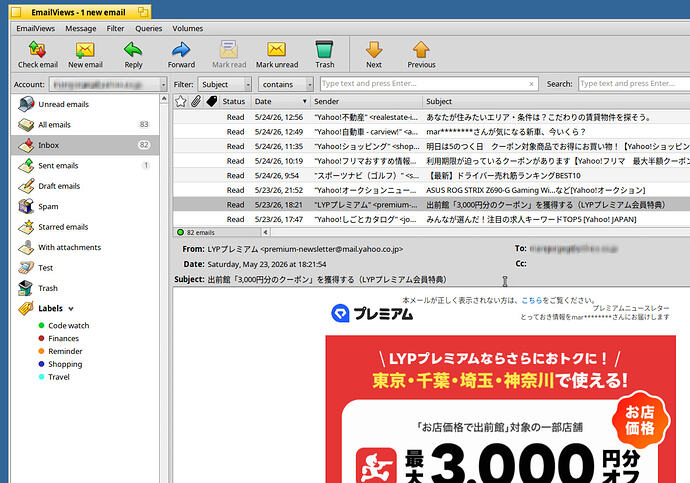Viewport: 690px width, 483px height.
Task: Click the Labels tag icon
Action: coord(26,308)
